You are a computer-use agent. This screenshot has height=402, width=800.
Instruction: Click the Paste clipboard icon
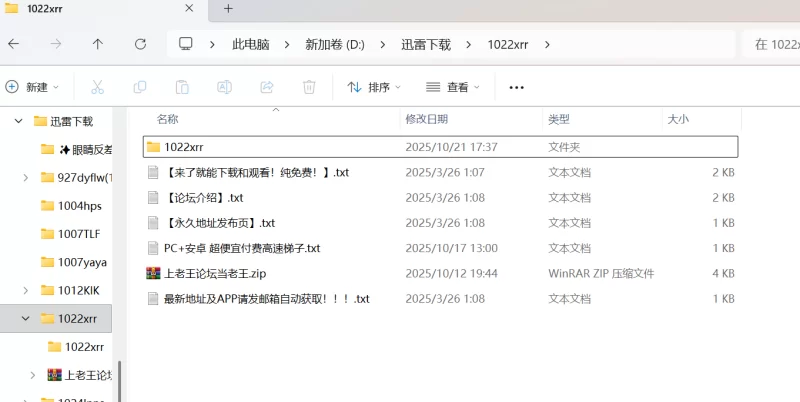[182, 87]
